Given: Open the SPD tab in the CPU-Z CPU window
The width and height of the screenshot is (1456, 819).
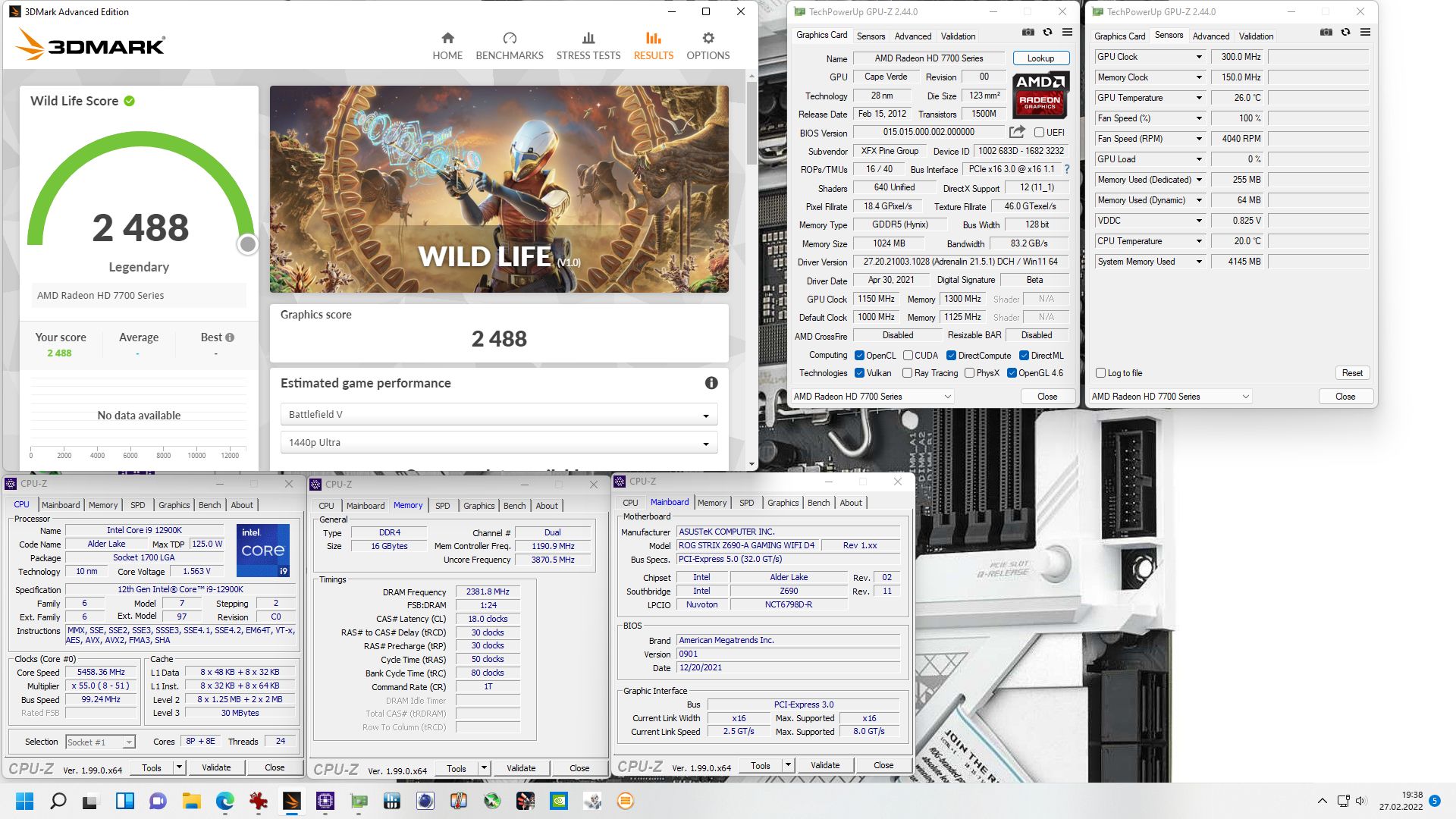Looking at the screenshot, I should [x=138, y=505].
